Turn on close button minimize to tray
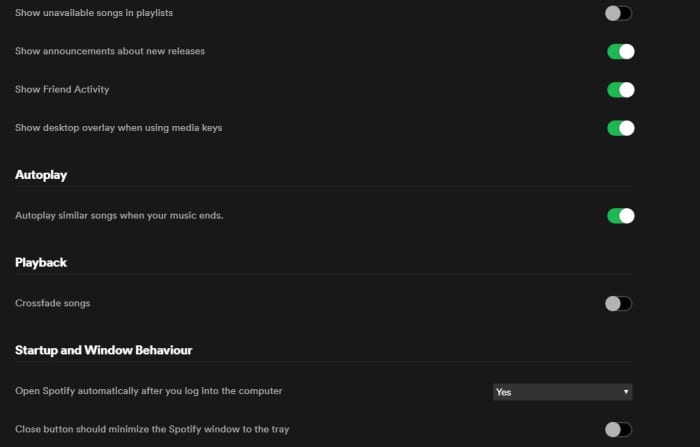Screen dimensions: 700x447 pos(619,429)
